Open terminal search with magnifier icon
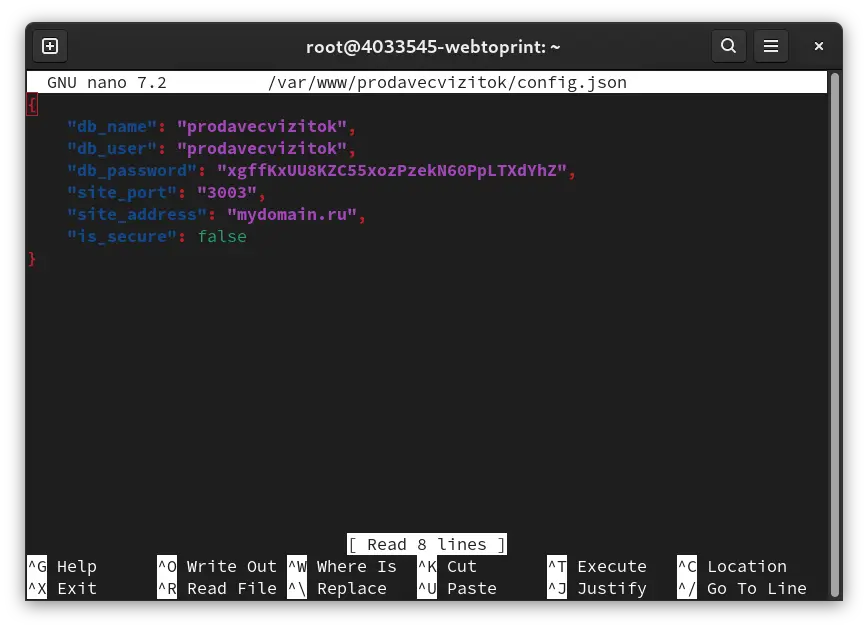Viewport: 868px width, 629px height. [x=728, y=46]
